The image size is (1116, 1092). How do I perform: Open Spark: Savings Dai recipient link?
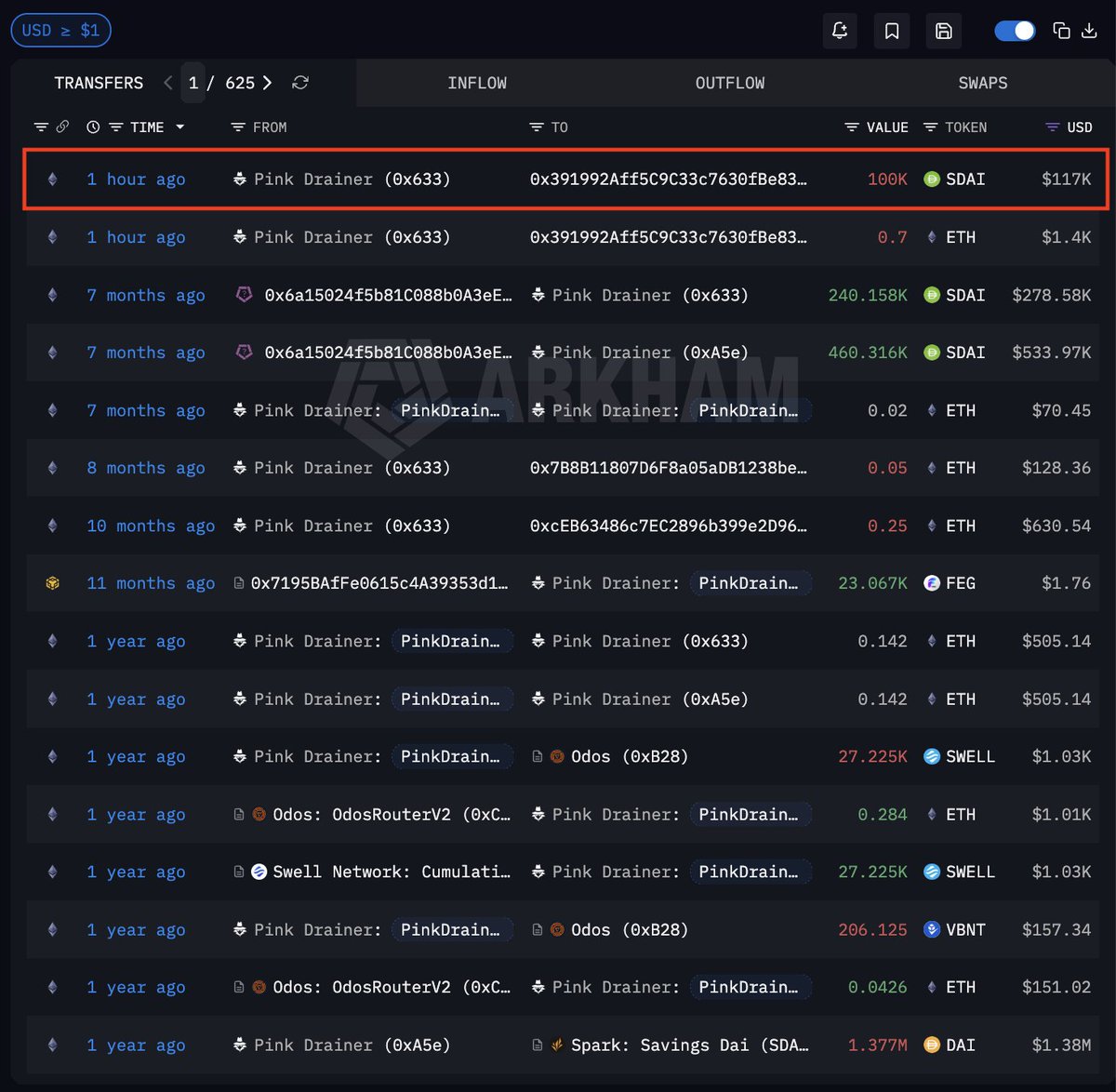pyautogui.click(x=688, y=1045)
